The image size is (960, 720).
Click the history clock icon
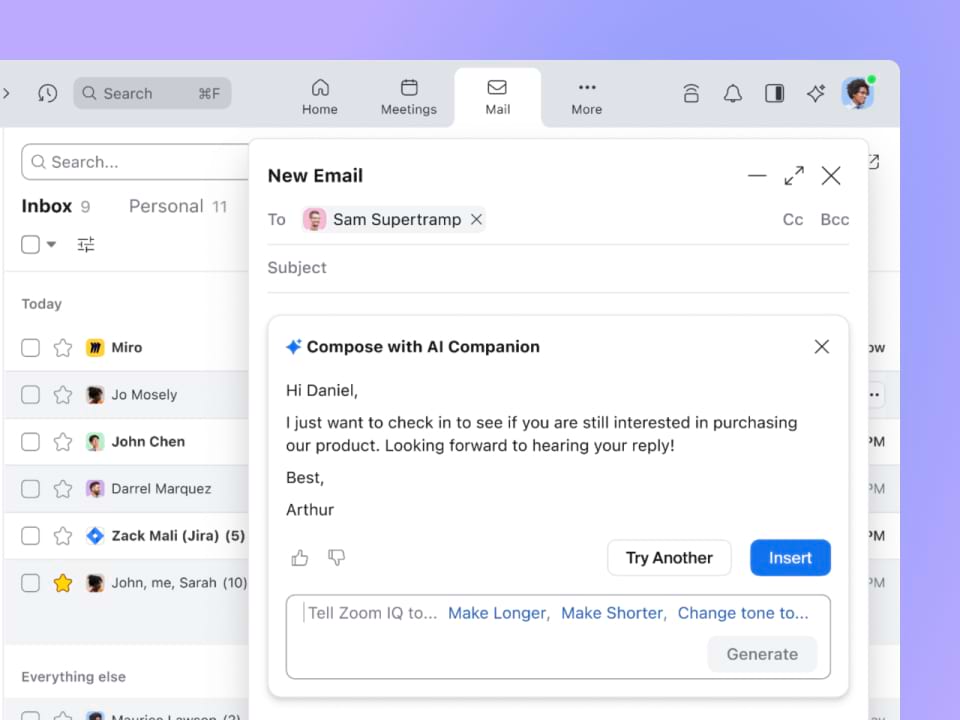[x=47, y=93]
